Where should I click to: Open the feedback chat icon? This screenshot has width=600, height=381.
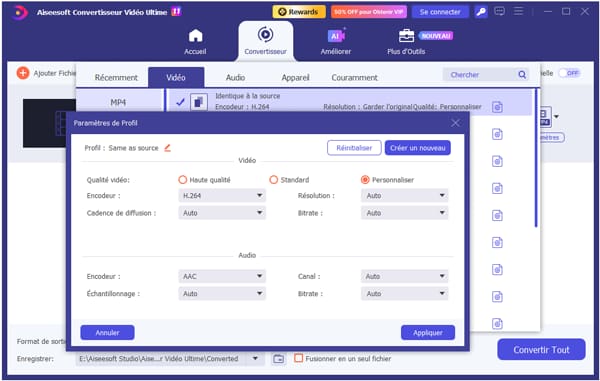499,11
